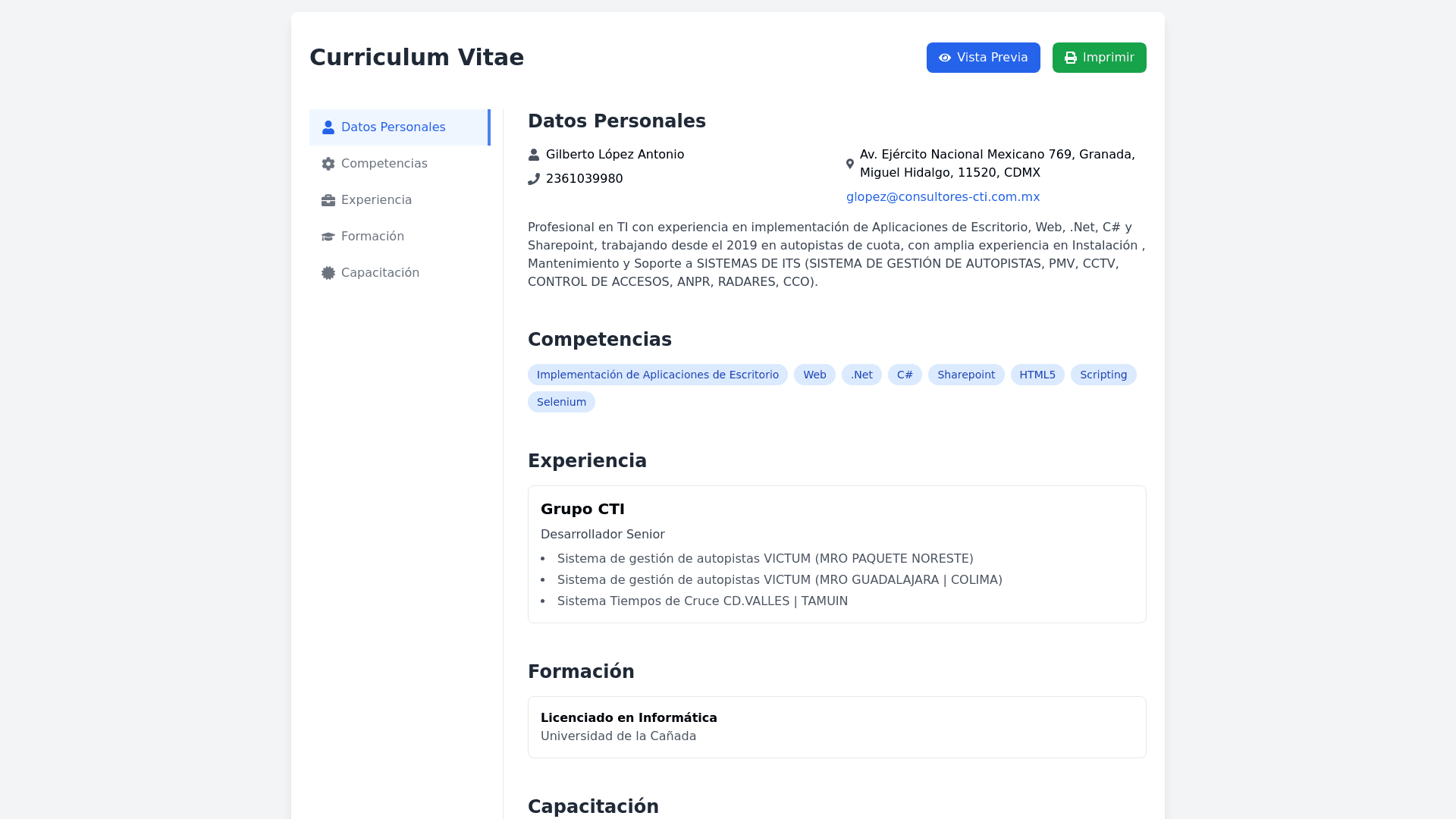The height and width of the screenshot is (819, 1456).
Task: Click the Grupo CTI experience card title
Action: [x=582, y=509]
